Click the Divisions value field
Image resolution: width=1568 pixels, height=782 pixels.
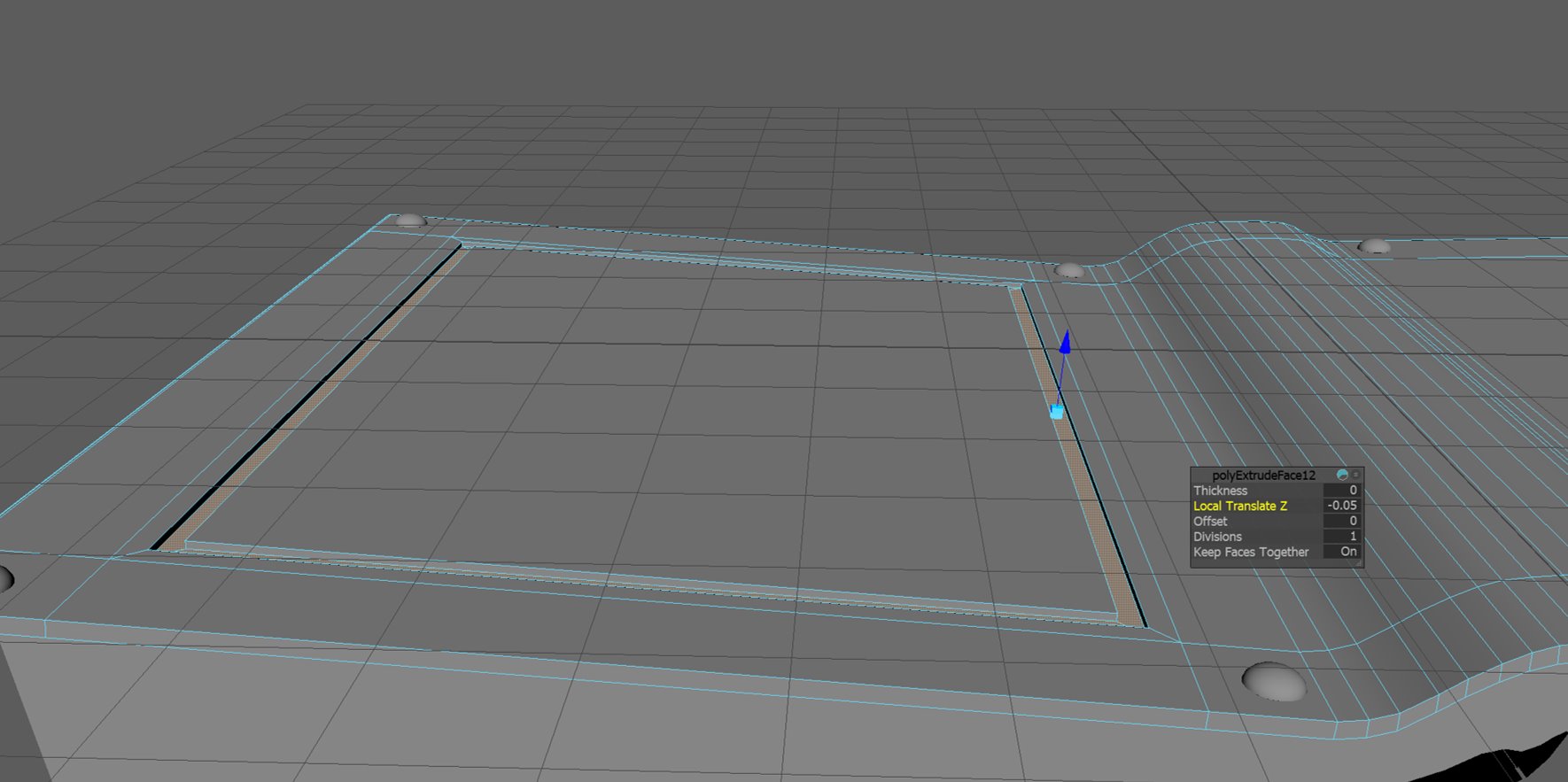1341,537
